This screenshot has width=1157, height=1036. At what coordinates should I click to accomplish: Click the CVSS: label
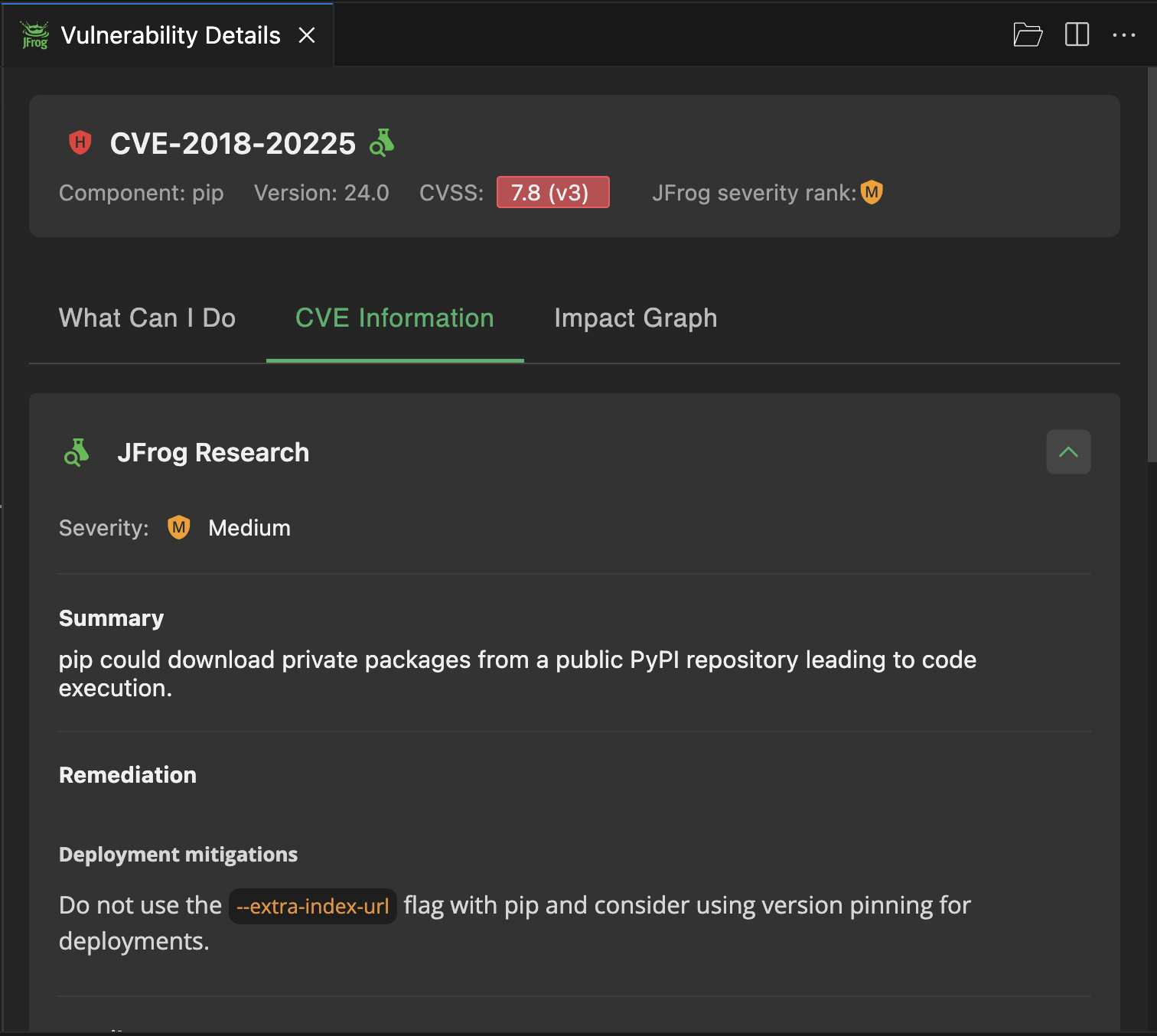pyautogui.click(x=451, y=193)
